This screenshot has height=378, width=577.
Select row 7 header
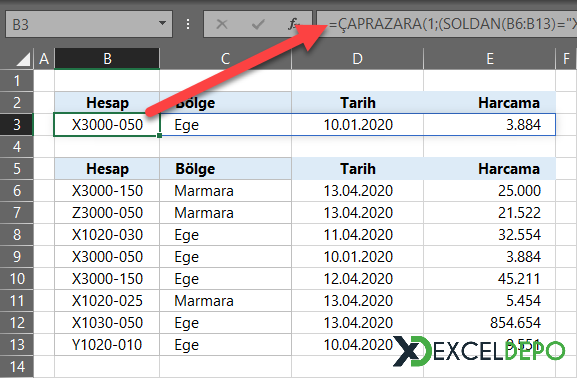pyautogui.click(x=17, y=213)
